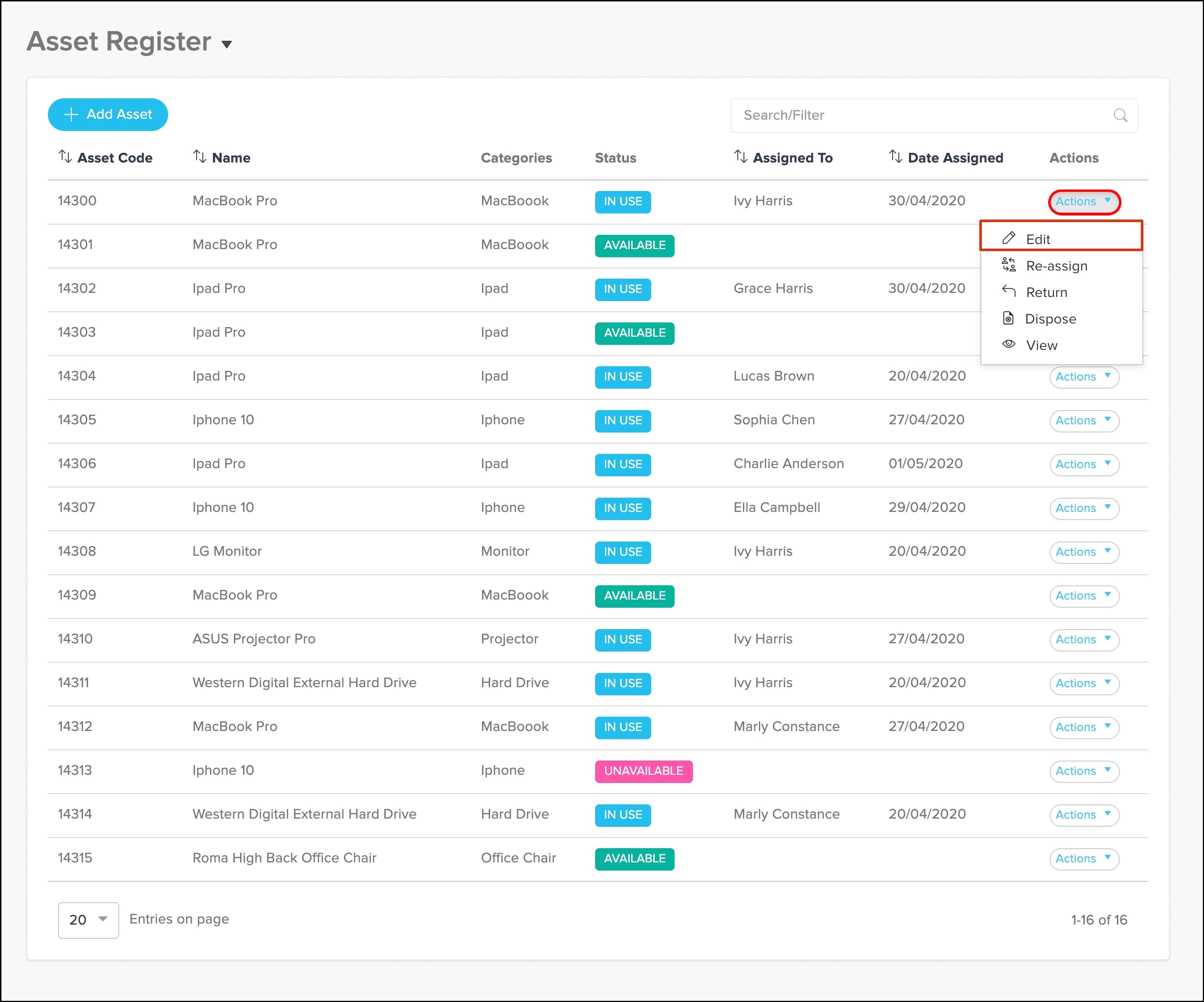Expand the Asset Register title dropdown
This screenshot has height=1002, width=1204.
[x=226, y=45]
